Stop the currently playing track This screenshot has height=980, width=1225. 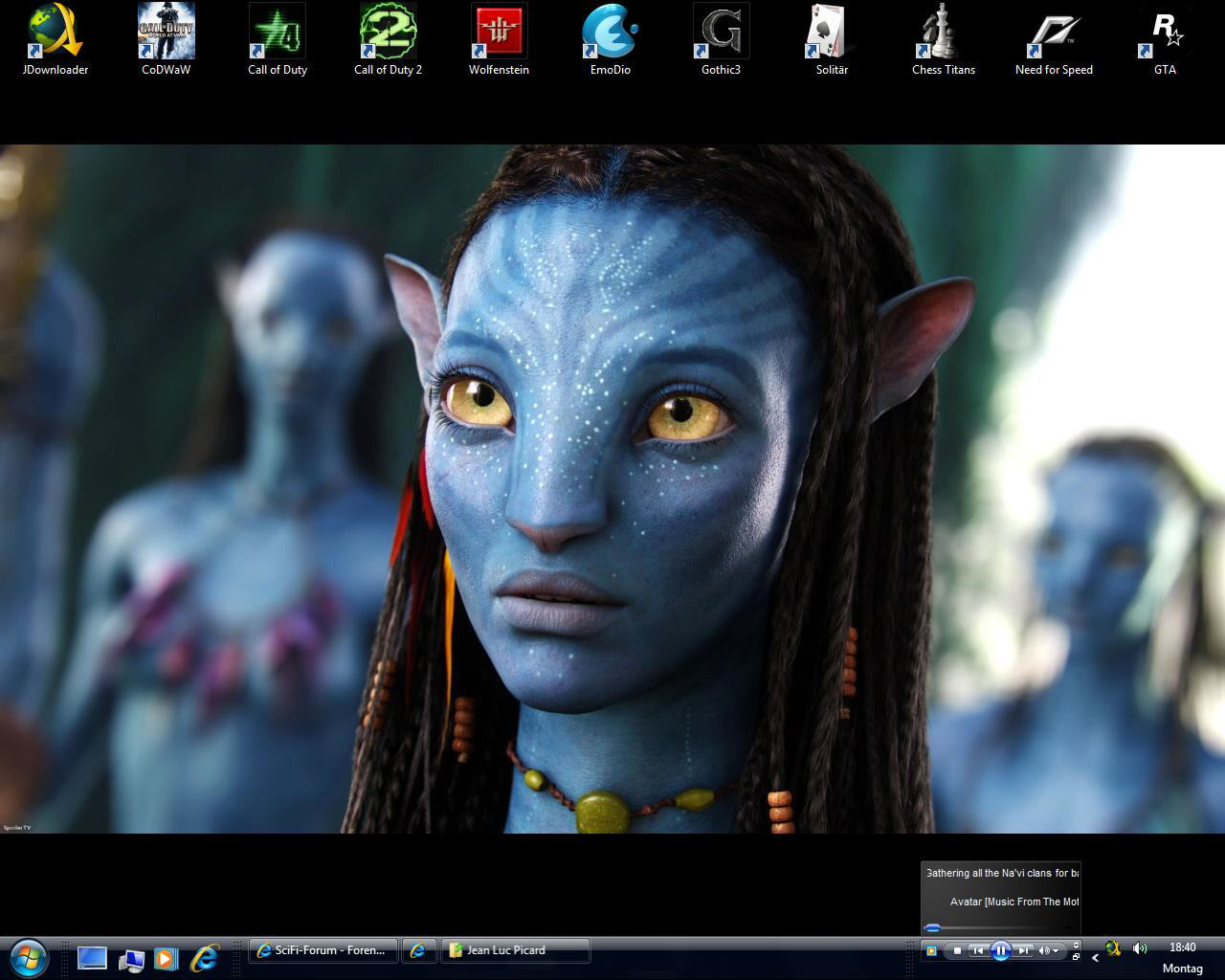click(957, 950)
